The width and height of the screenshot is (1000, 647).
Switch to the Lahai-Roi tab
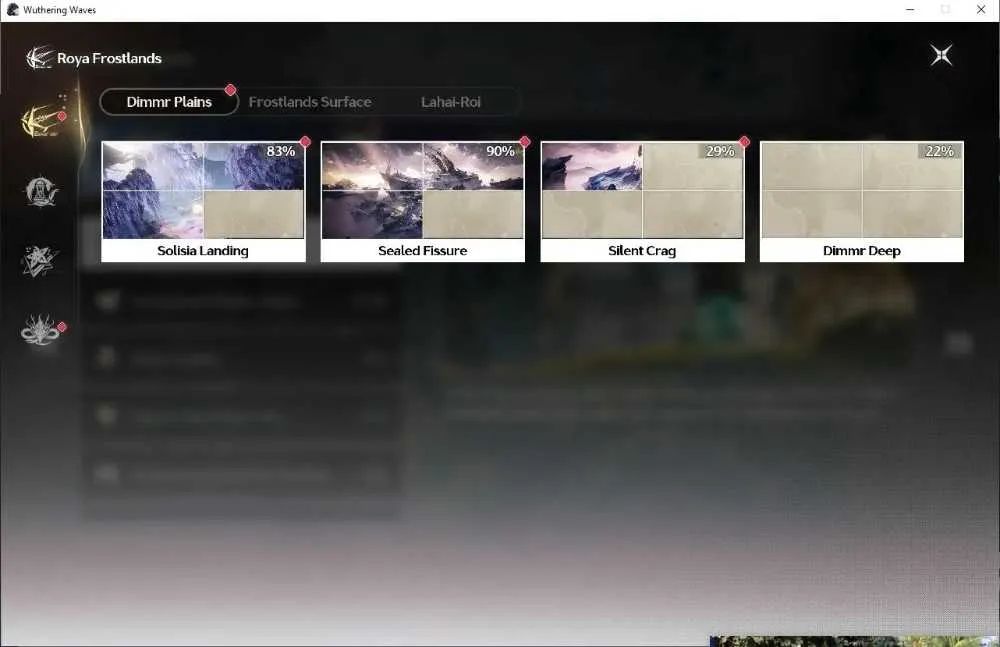450,102
